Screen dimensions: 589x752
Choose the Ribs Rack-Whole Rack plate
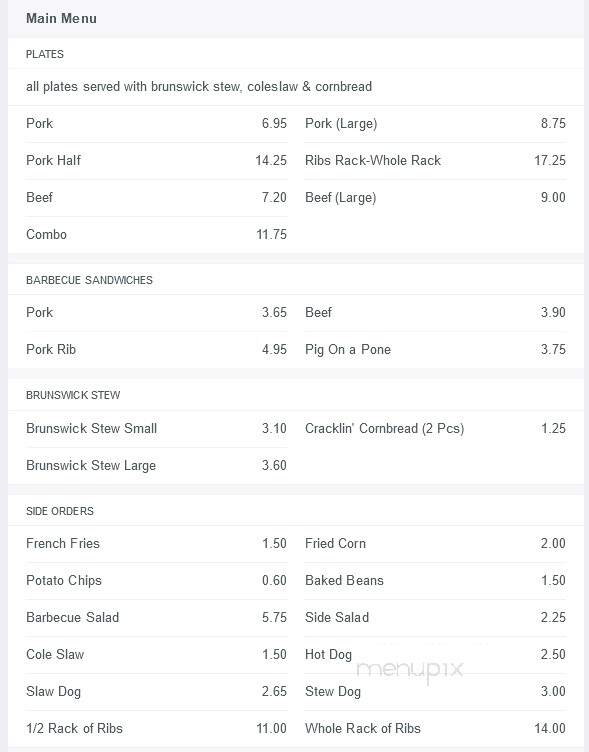pos(435,161)
